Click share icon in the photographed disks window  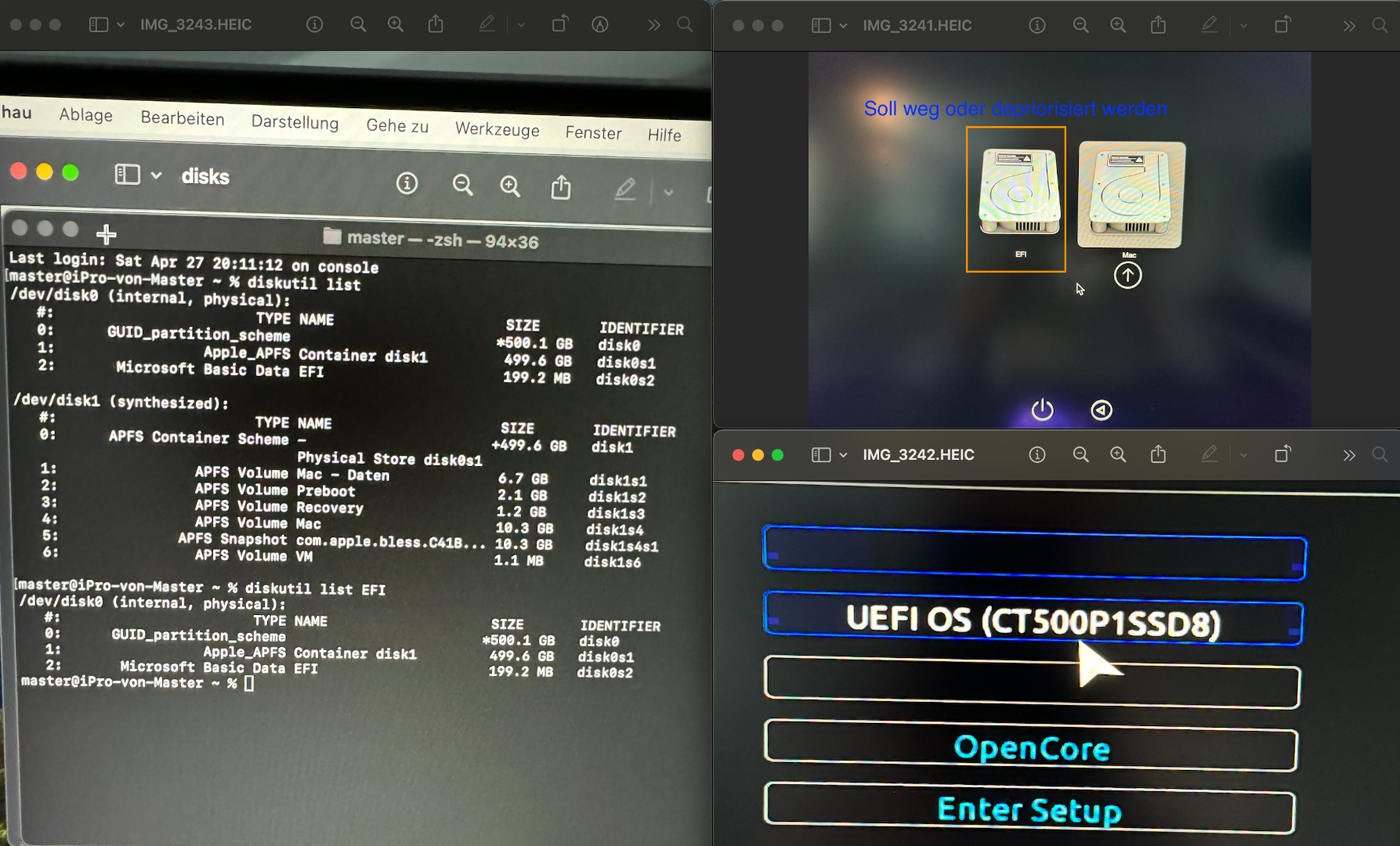click(561, 187)
